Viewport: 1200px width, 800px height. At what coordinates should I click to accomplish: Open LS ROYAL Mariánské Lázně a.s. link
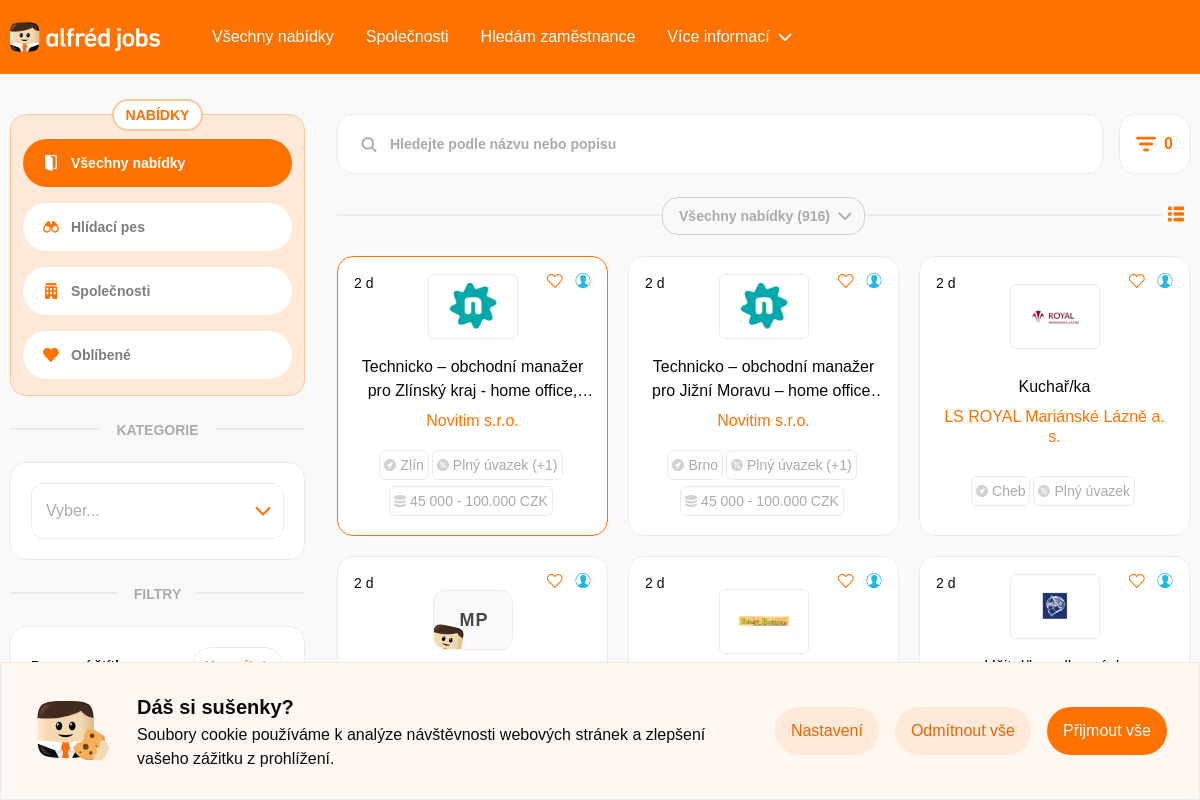click(x=1054, y=427)
